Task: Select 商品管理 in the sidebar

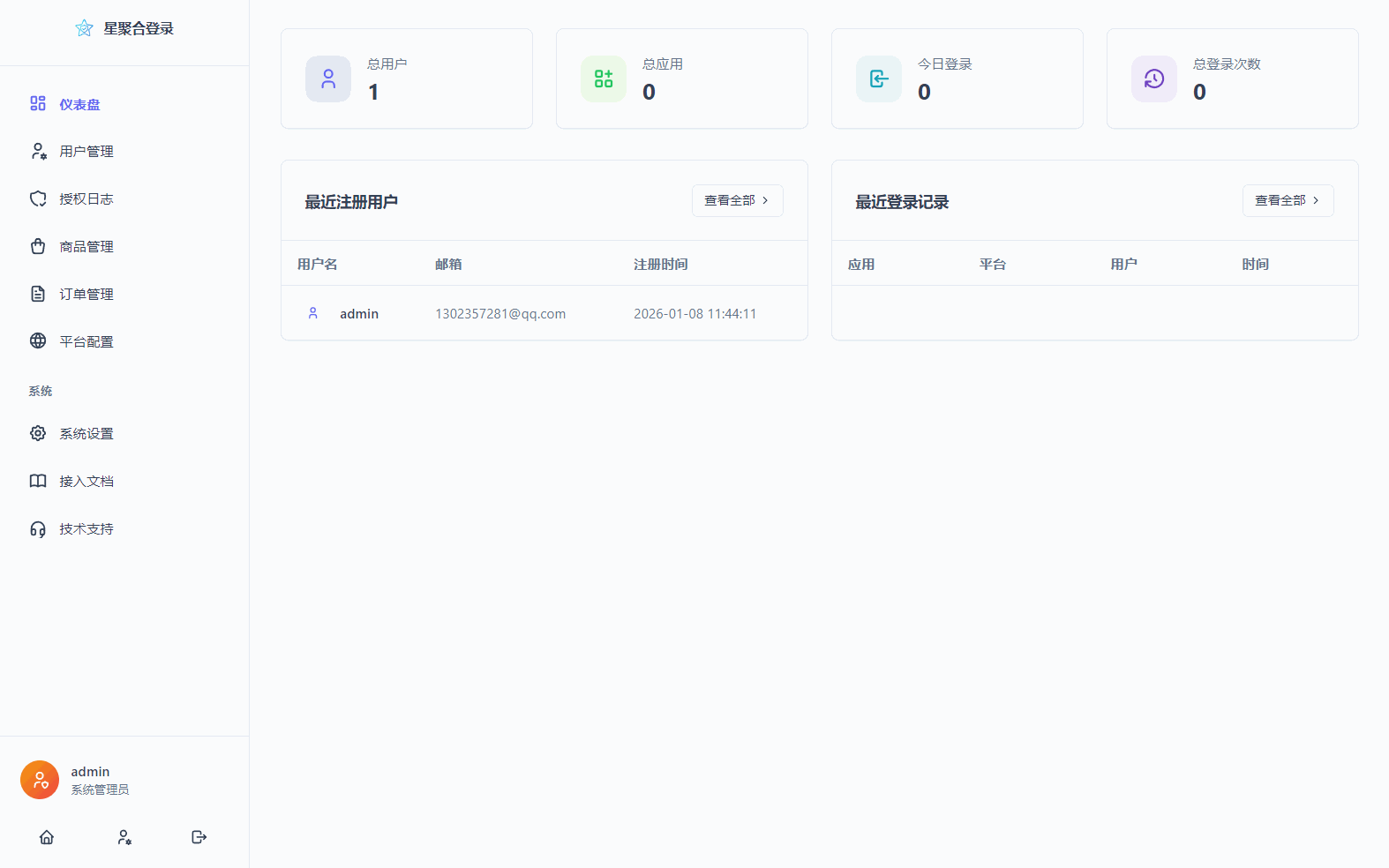Action: coord(86,247)
